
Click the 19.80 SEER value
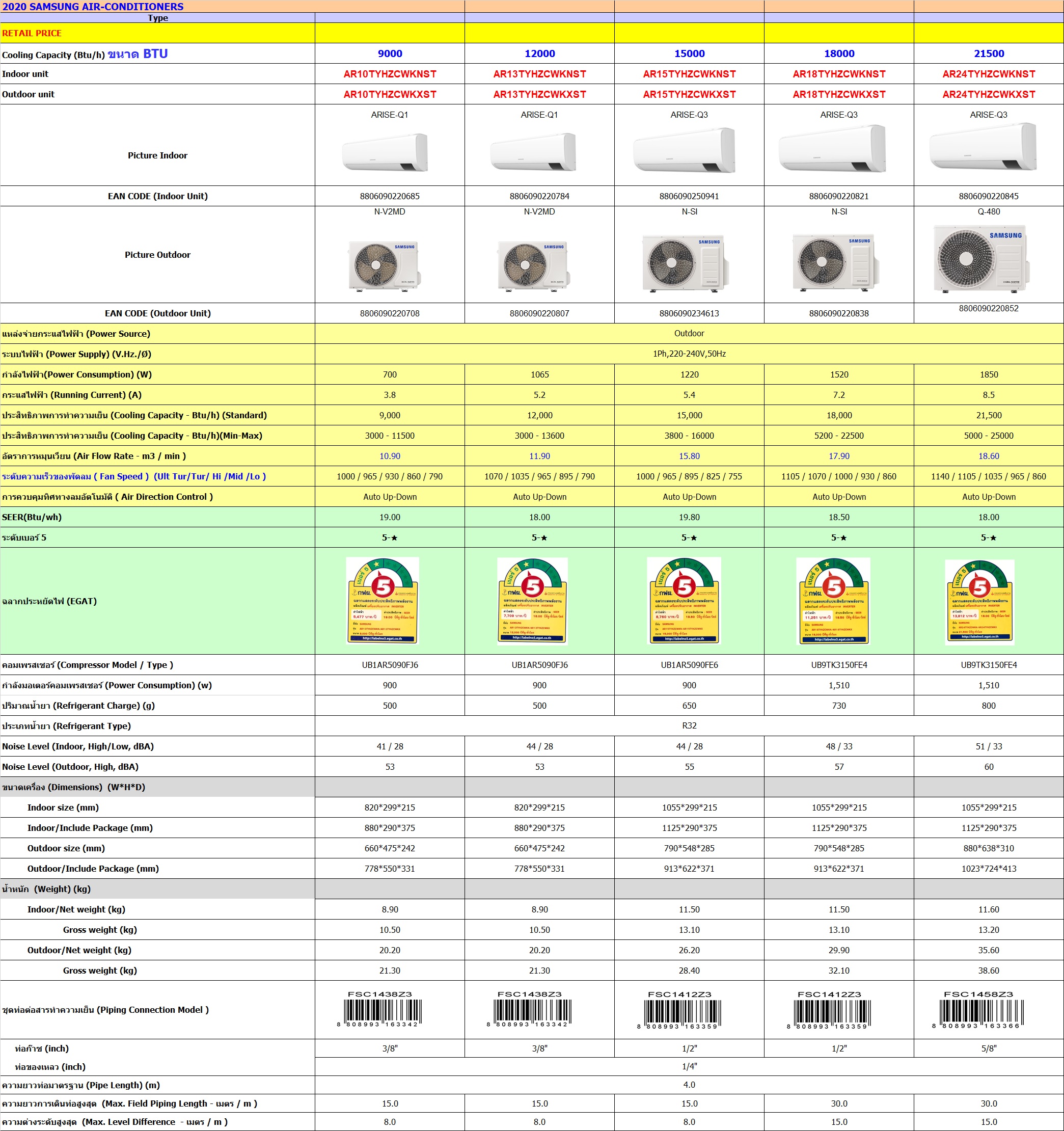[x=689, y=517]
